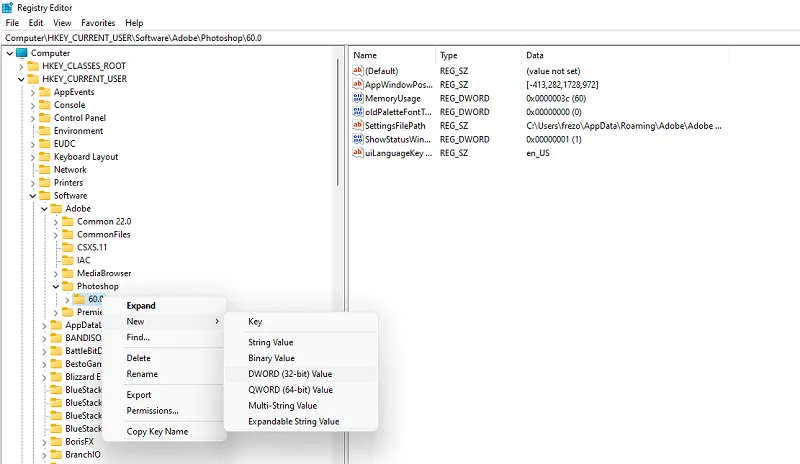Image resolution: width=800 pixels, height=464 pixels.
Task: Open the File menu
Action: pos(12,23)
